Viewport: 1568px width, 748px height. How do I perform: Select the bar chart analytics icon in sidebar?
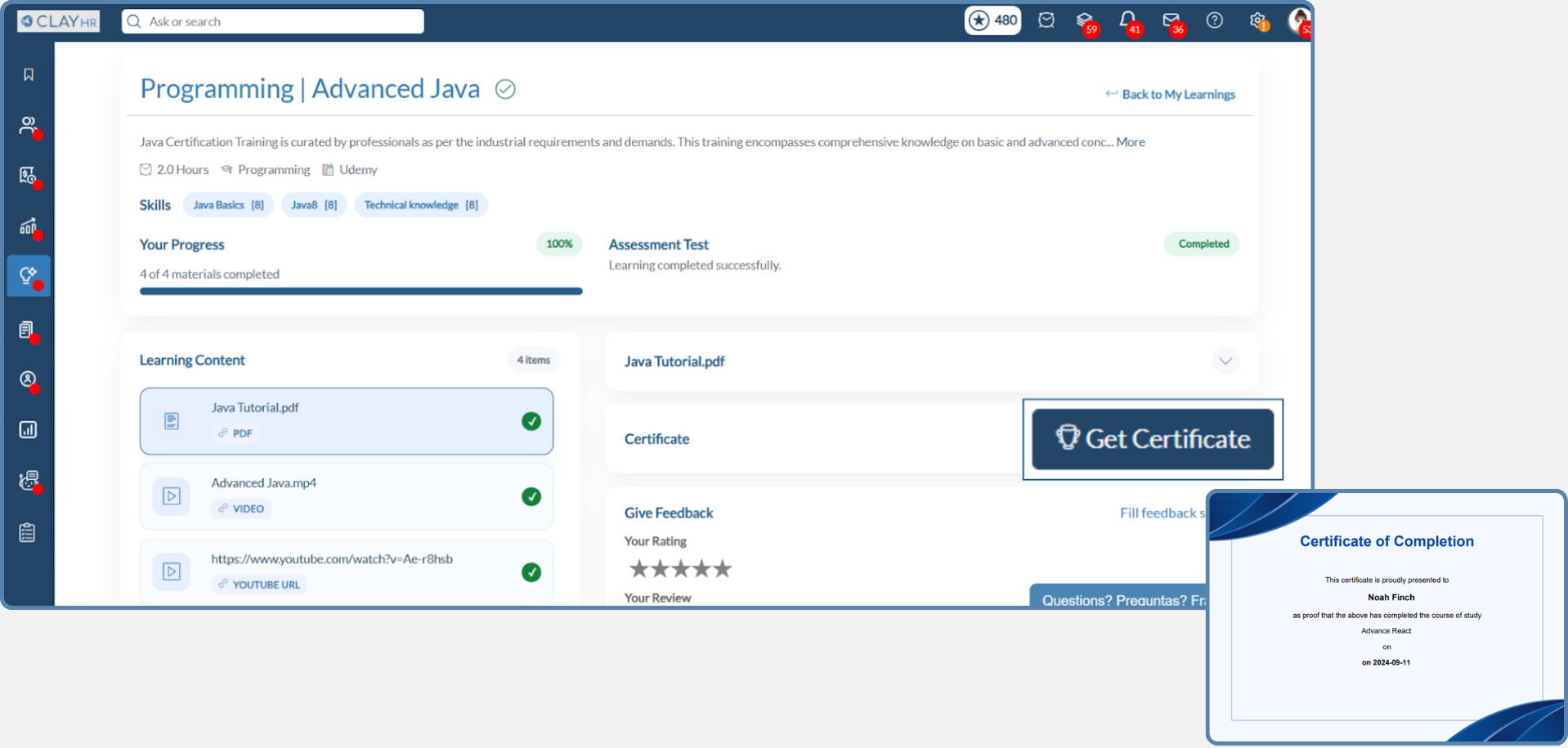pos(29,429)
